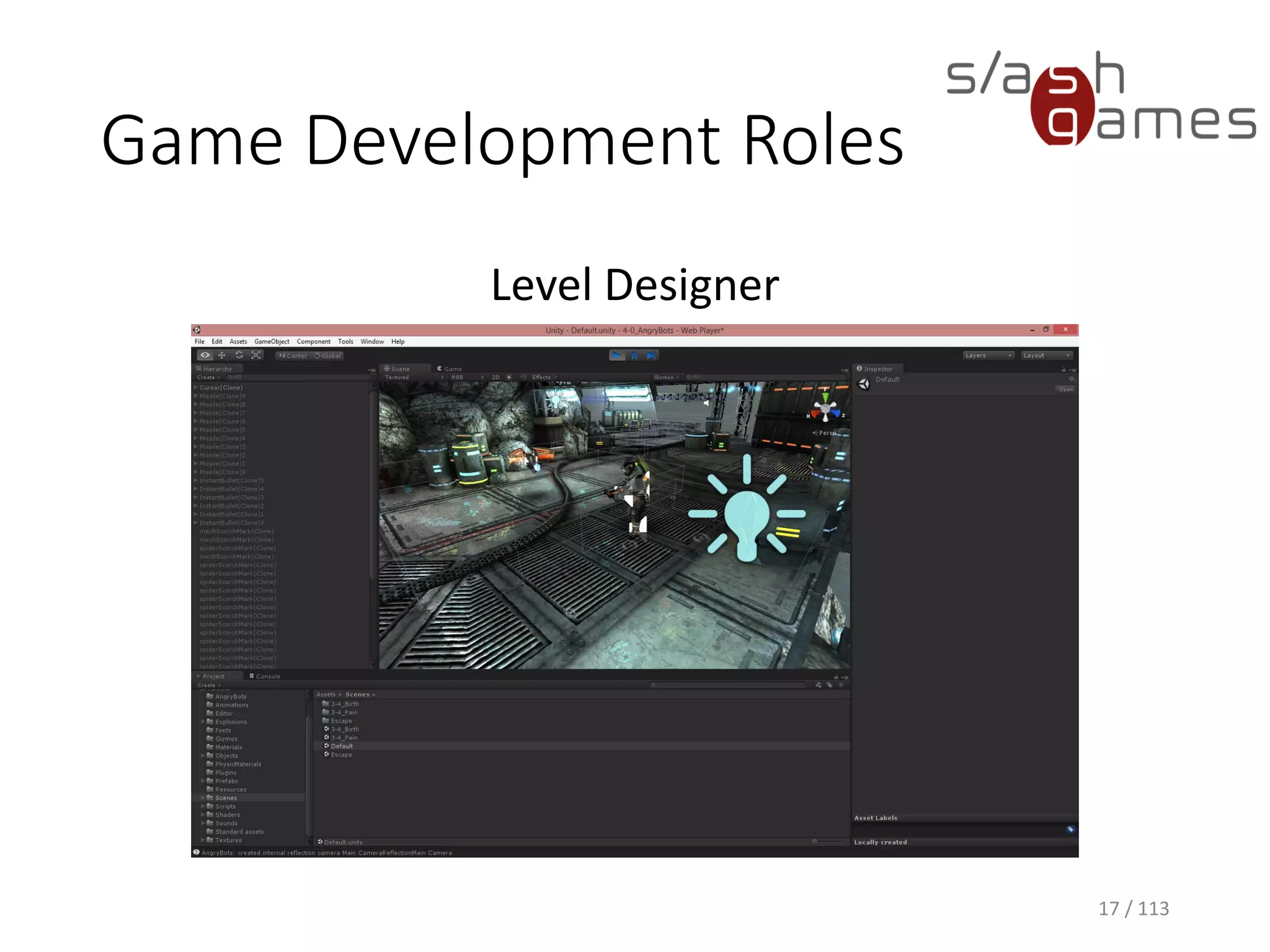Switch to the Scene tab

pyautogui.click(x=404, y=369)
